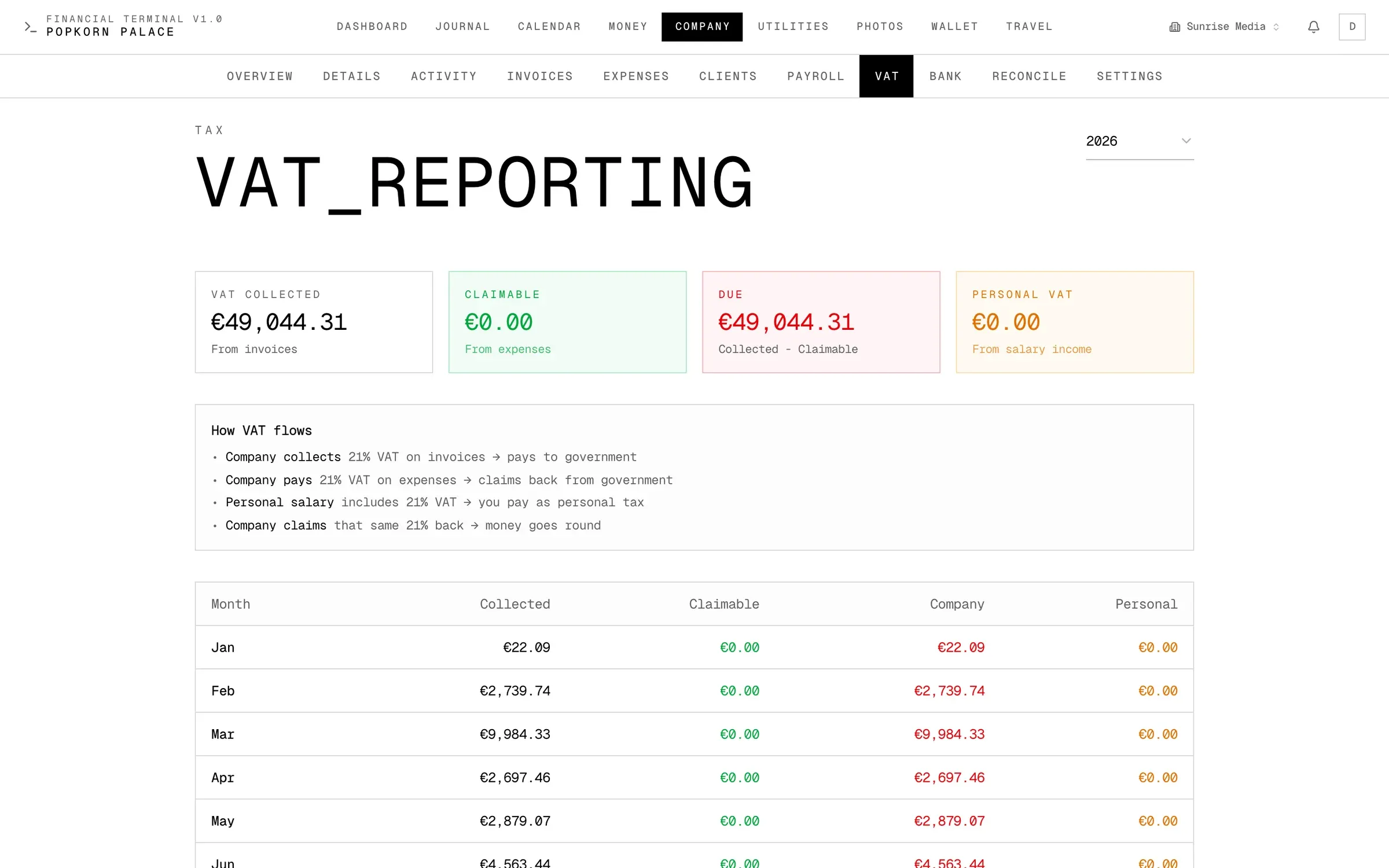Expand the Sunrise Media company switcher
This screenshot has height=868, width=1389.
pos(1225,27)
